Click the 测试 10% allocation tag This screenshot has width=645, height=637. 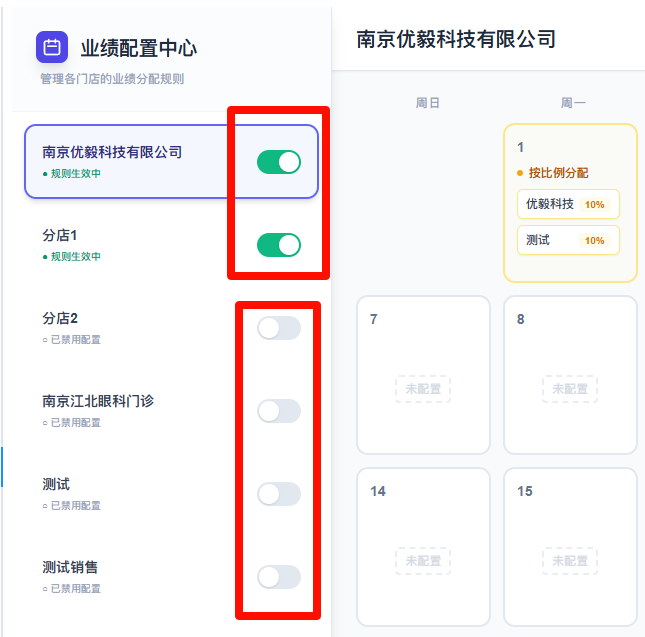pyautogui.click(x=568, y=240)
